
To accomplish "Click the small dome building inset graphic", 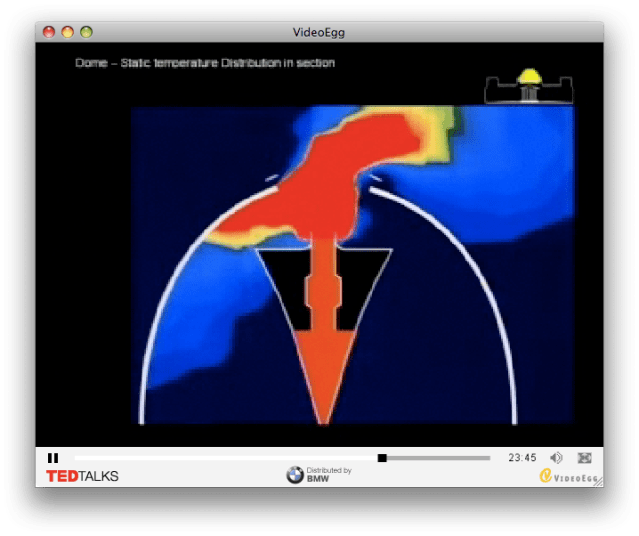I will coord(527,87).
